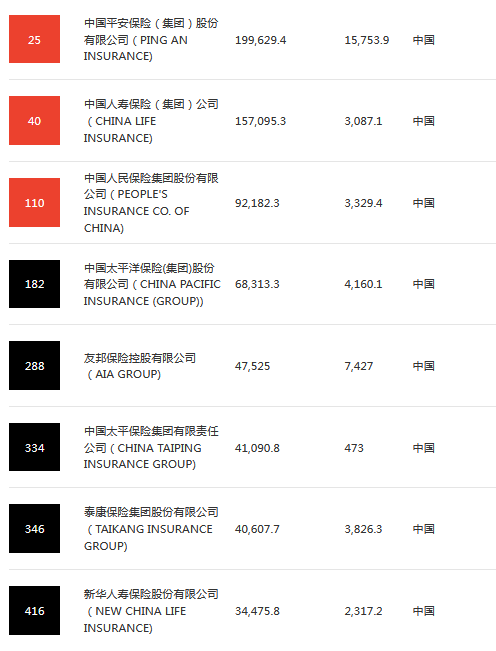Image resolution: width=496 pixels, height=651 pixels.
Task: Open the PING AN INSURANCE company link
Action: pyautogui.click(x=151, y=39)
